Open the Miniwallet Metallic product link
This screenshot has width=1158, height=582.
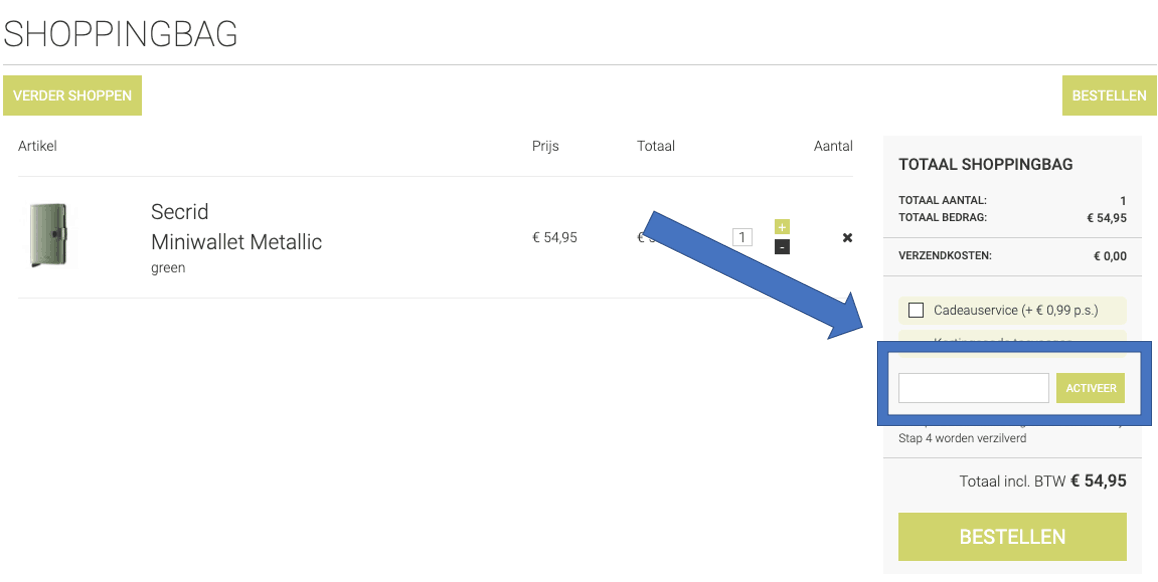[x=236, y=242]
